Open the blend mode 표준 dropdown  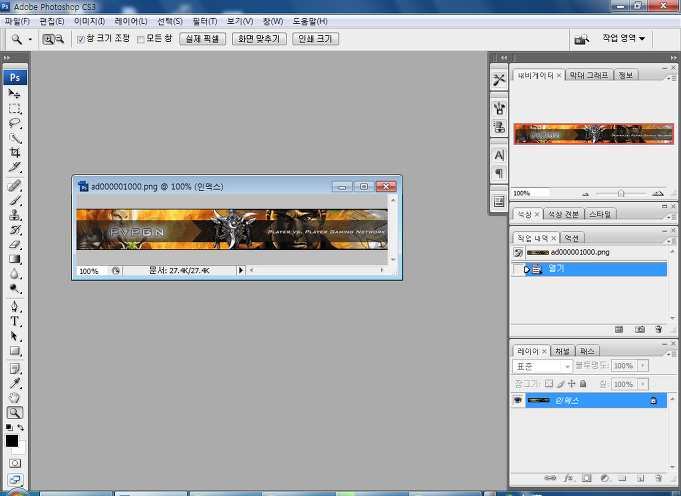542,366
